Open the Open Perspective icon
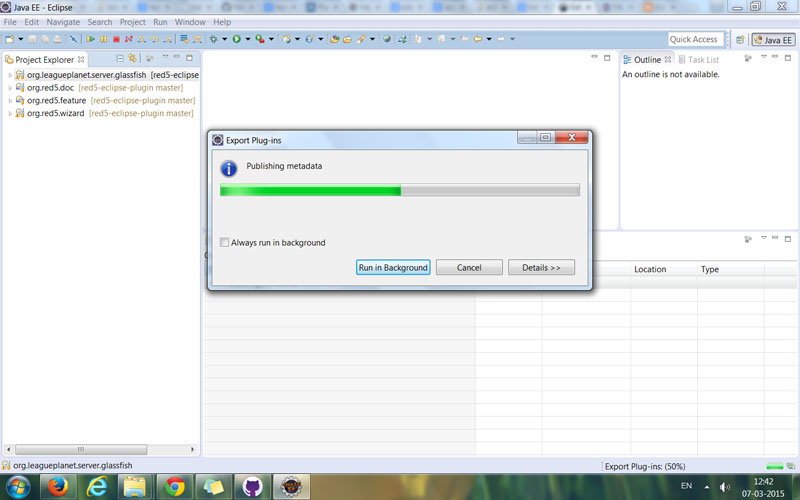800x500 pixels. [740, 39]
